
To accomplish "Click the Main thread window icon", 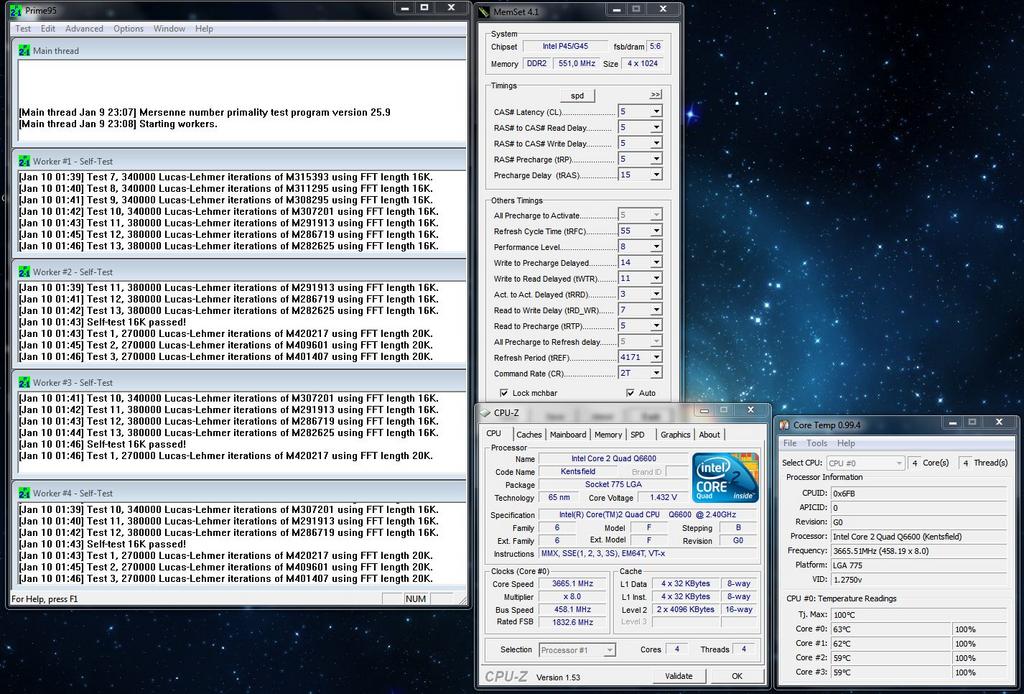I will [x=25, y=50].
